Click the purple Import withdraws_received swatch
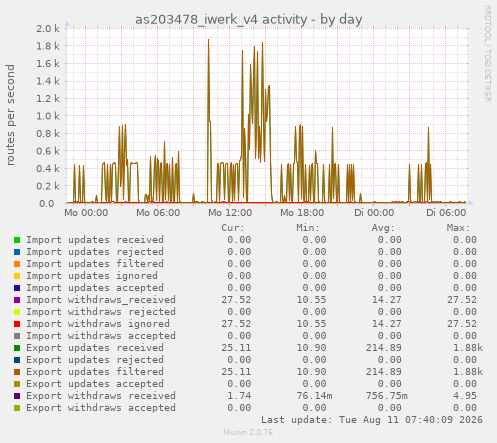 click(x=17, y=300)
